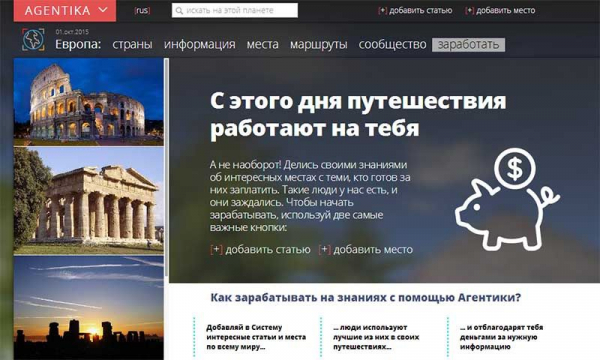The height and width of the screenshot is (360, 600).
Task: Click the magnifier icon in search box
Action: (x=179, y=11)
